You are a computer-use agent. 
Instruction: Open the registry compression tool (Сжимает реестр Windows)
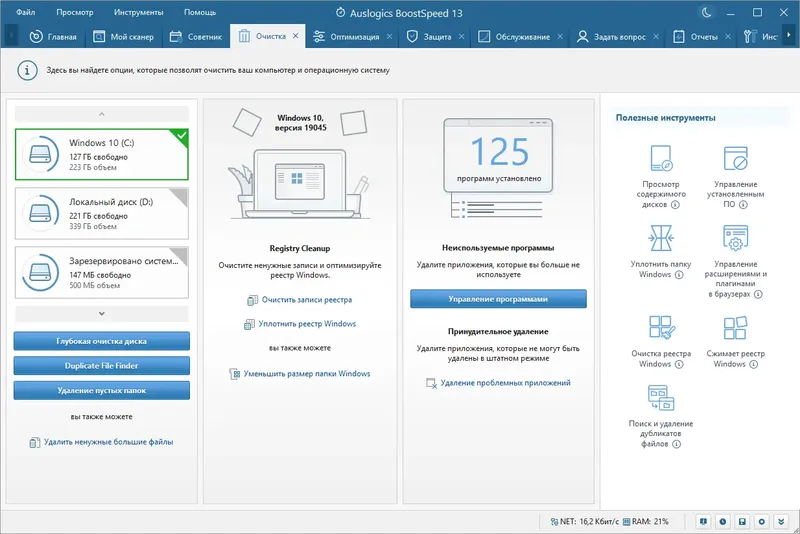735,342
